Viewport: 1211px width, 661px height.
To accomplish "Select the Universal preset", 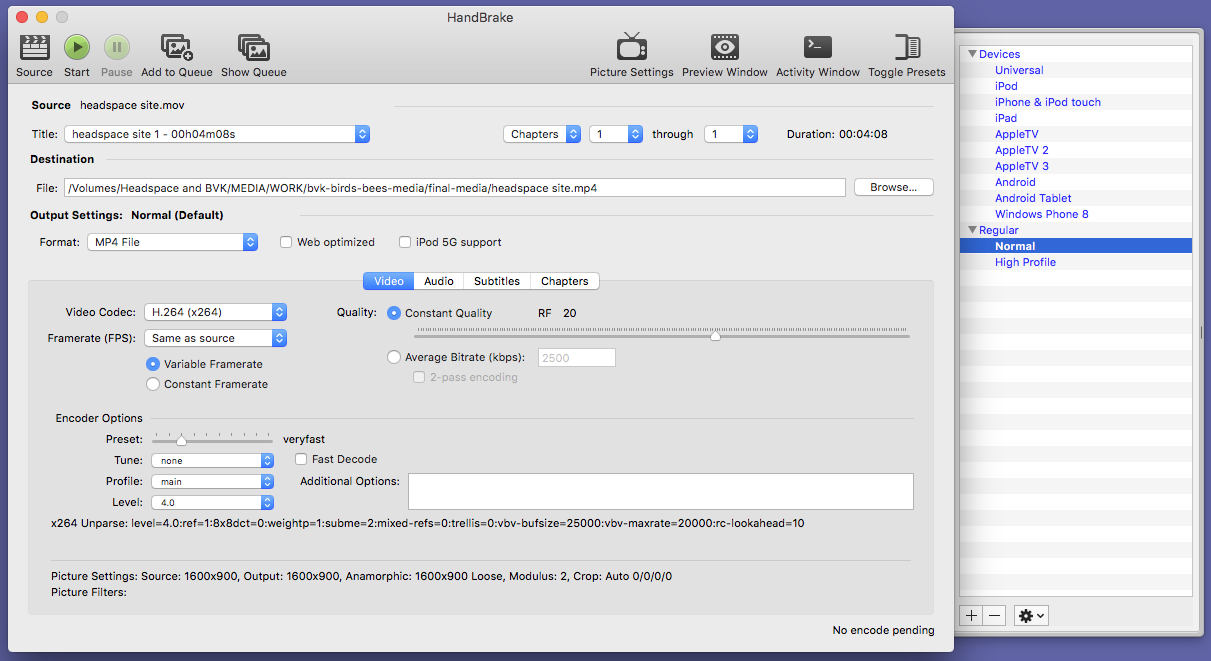I will tap(1019, 70).
